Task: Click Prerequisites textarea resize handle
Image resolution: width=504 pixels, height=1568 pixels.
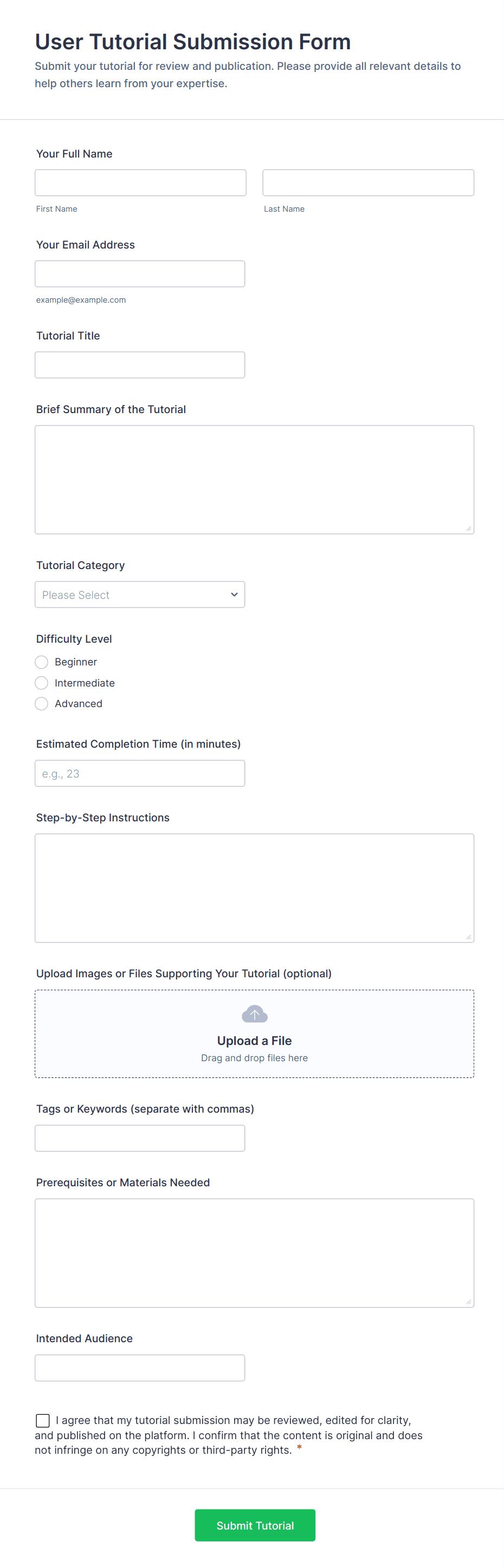Action: tap(468, 1302)
